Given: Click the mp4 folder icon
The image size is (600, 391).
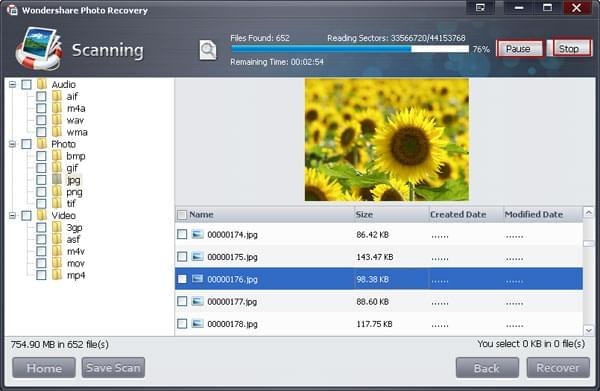Looking at the screenshot, I should coord(57,275).
